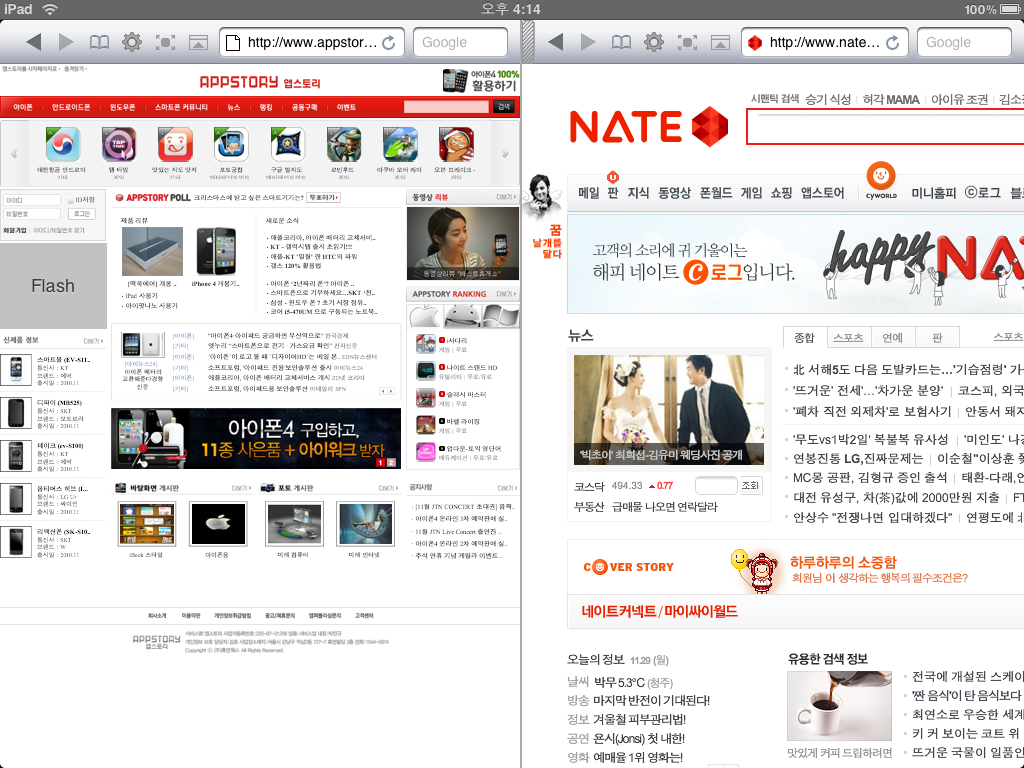Click the 투표하기 poll button
This screenshot has height=768, width=1024.
pos(324,197)
